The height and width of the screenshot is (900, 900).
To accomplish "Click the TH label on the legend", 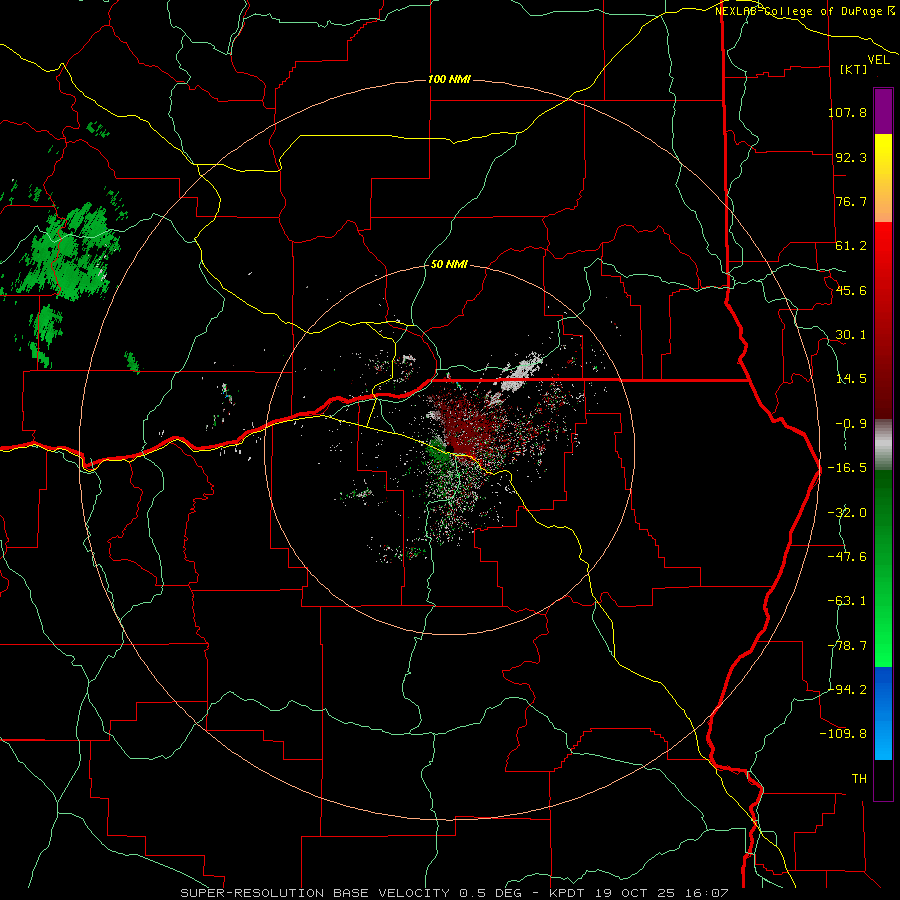I will click(859, 779).
